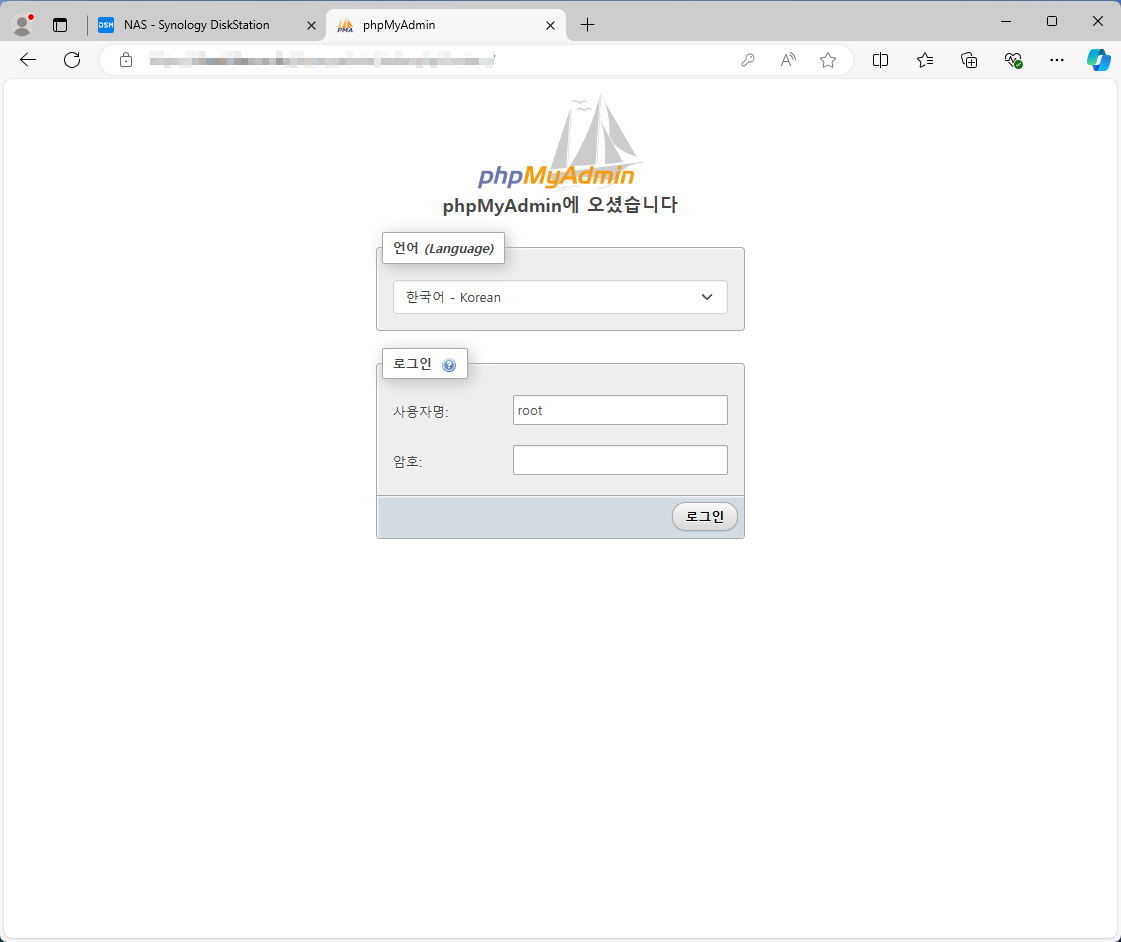This screenshot has width=1121, height=942.
Task: Click the blurred address bar URL
Action: [x=322, y=60]
